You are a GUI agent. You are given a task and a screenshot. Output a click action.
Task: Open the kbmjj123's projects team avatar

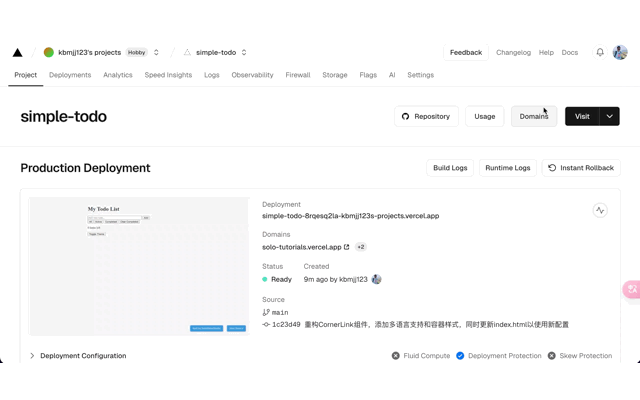49,52
